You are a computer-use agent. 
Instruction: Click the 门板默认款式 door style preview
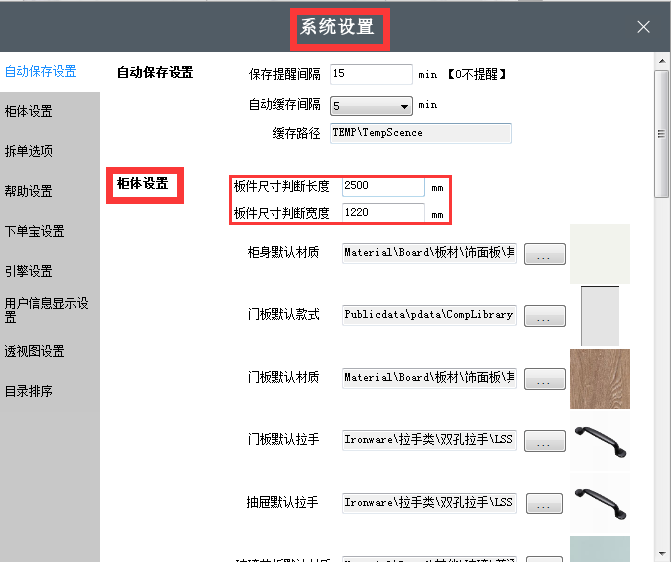(x=599, y=315)
